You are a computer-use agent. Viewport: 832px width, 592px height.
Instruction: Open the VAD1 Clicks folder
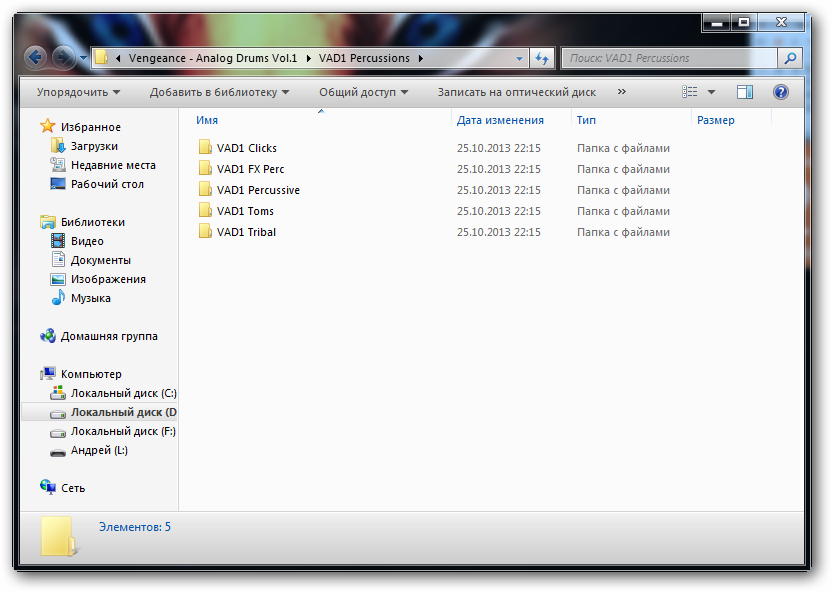[246, 148]
